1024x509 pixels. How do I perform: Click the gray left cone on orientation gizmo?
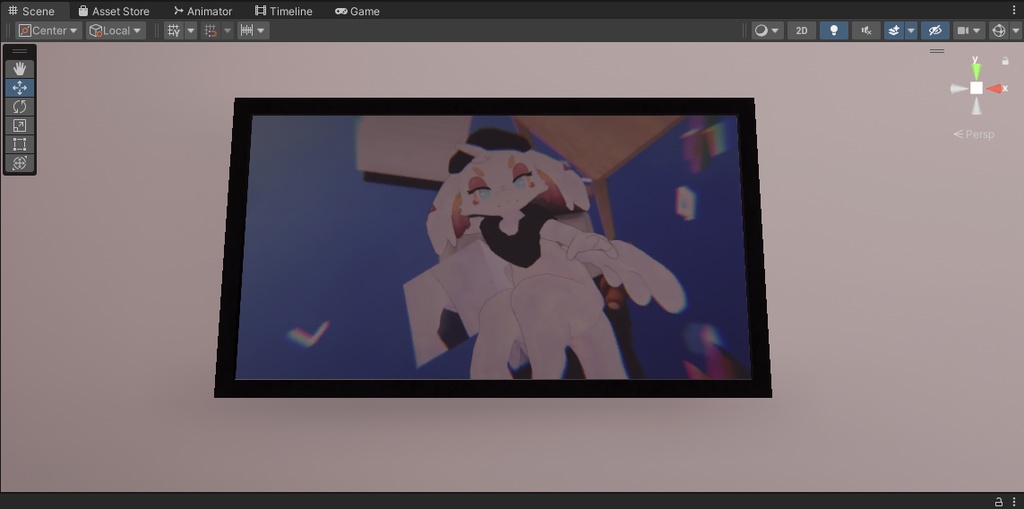pyautogui.click(x=959, y=89)
